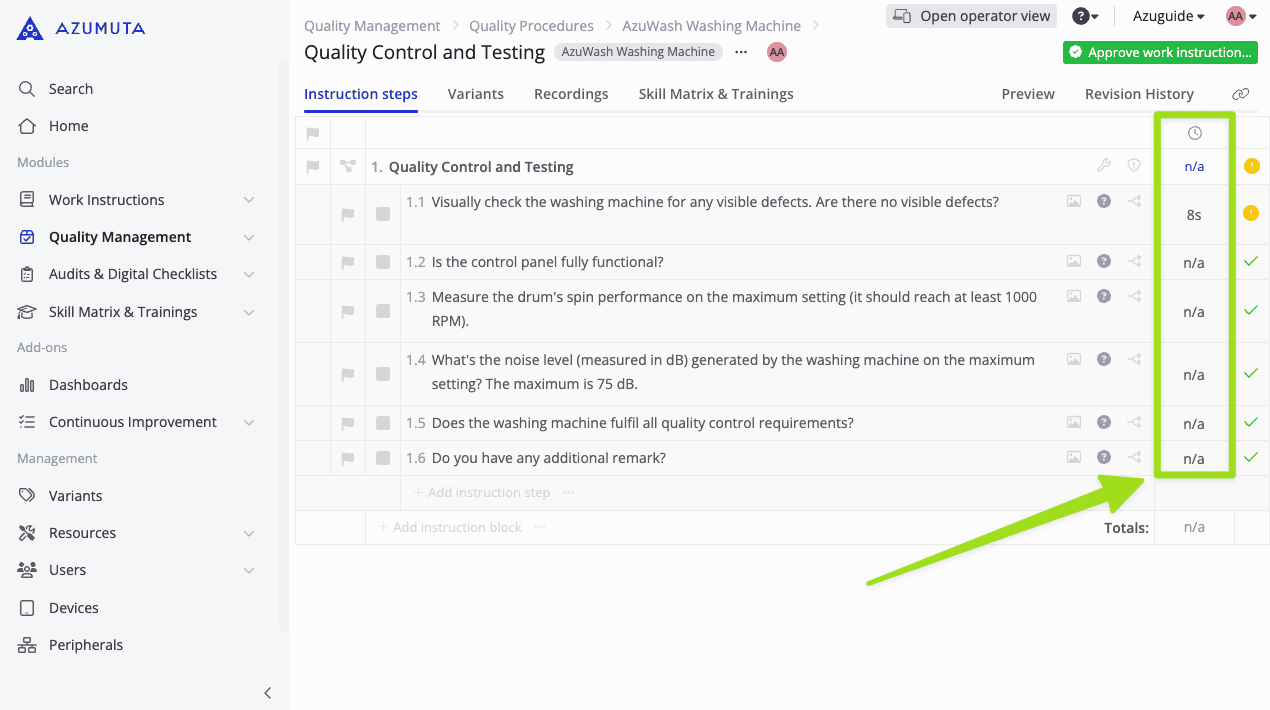This screenshot has width=1270, height=710.
Task: Click the yellow warning icon on step 1.1
Action: click(x=1251, y=213)
